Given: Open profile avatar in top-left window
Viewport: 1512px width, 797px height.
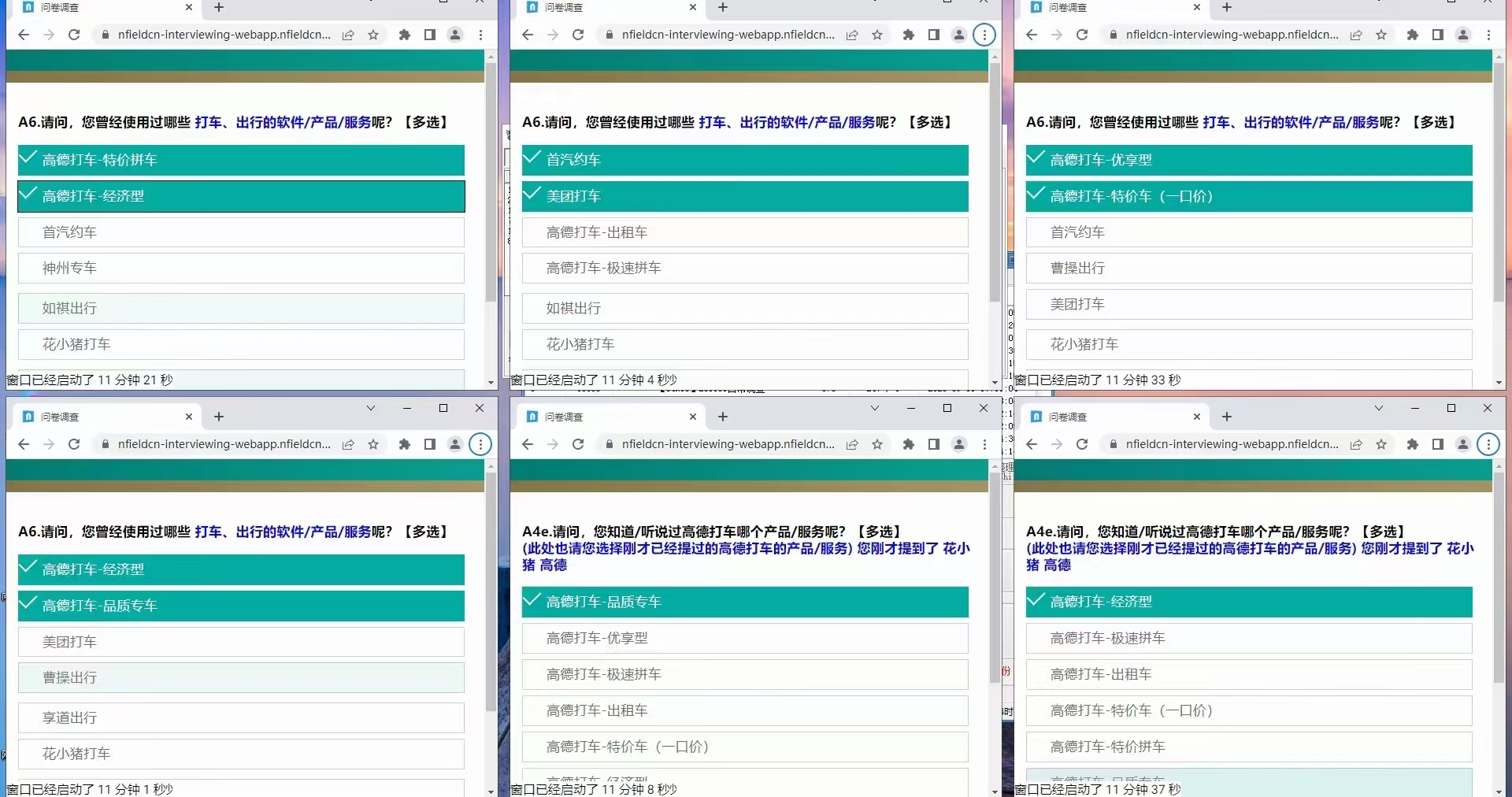Looking at the screenshot, I should tap(455, 35).
